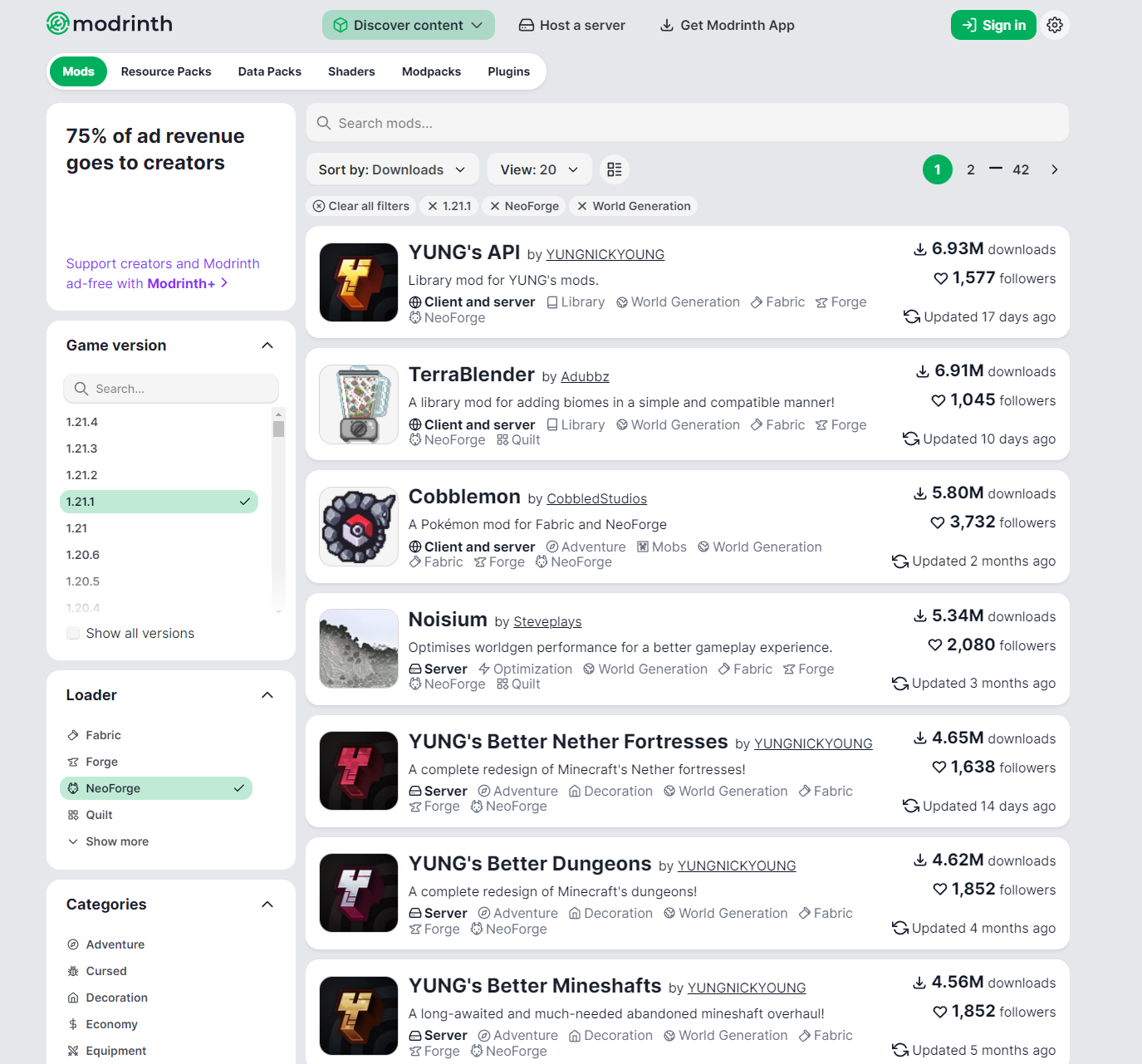Viewport: 1142px width, 1064px height.
Task: Collapse the Categories section
Action: 267,905
